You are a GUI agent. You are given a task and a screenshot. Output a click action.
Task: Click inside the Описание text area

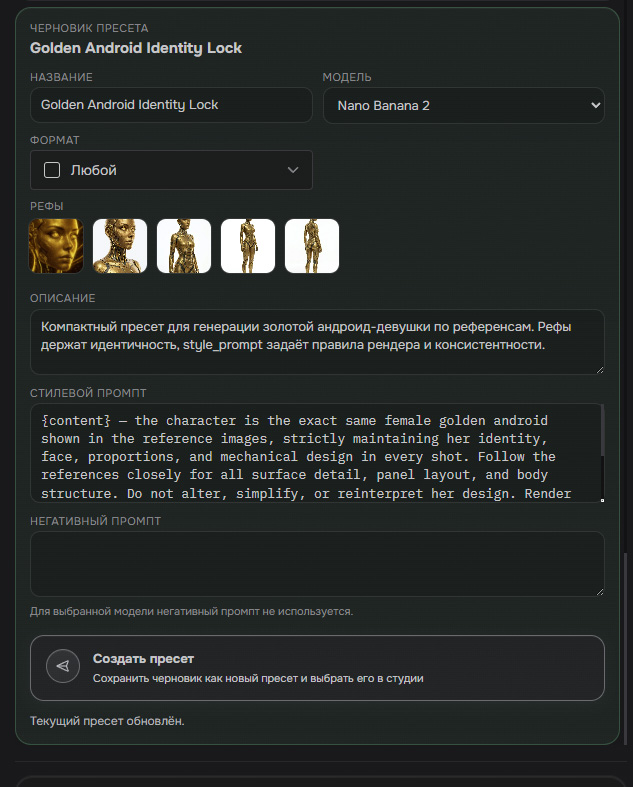tap(317, 342)
